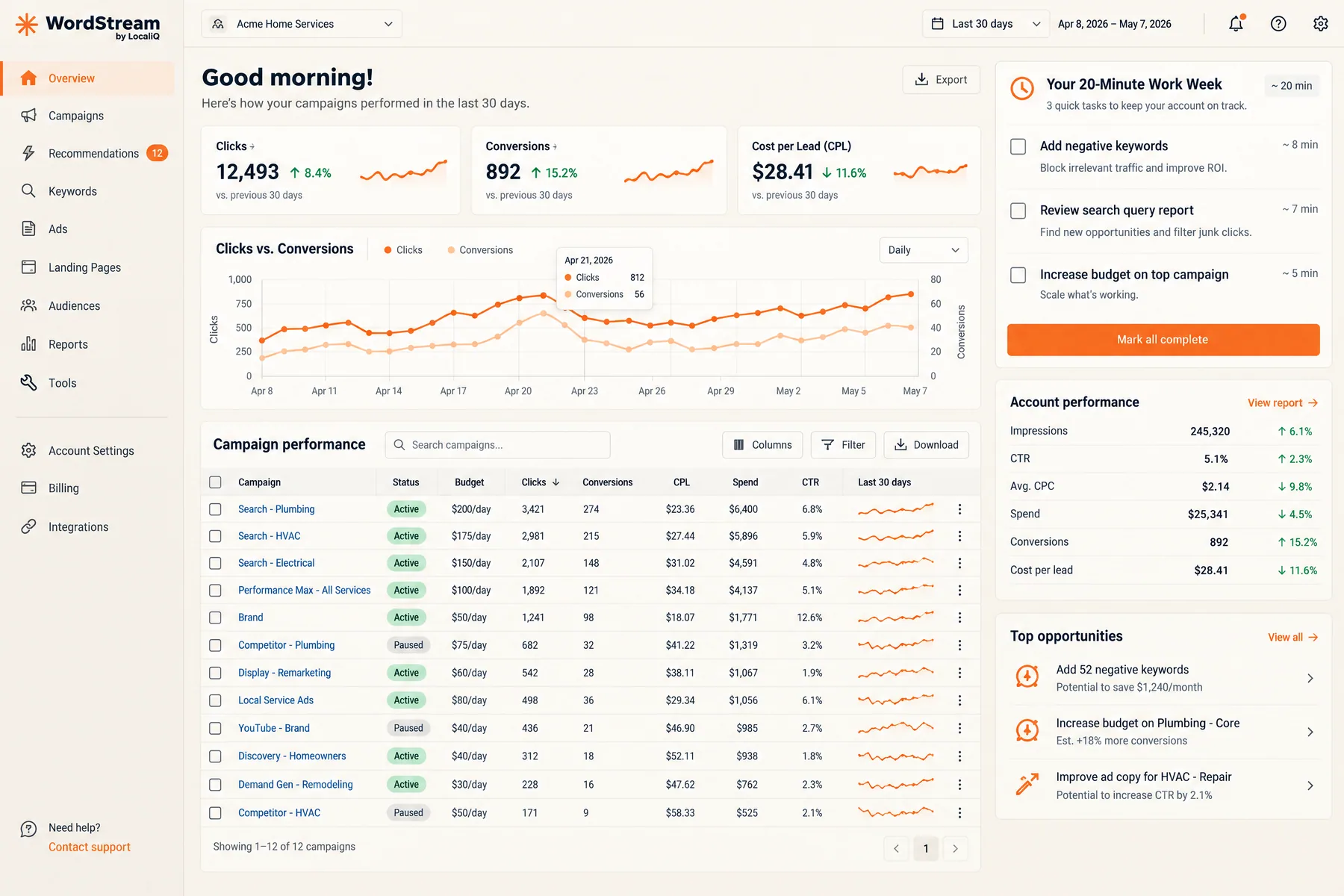Open the notifications bell
The width and height of the screenshot is (1344, 896).
pos(1236,24)
